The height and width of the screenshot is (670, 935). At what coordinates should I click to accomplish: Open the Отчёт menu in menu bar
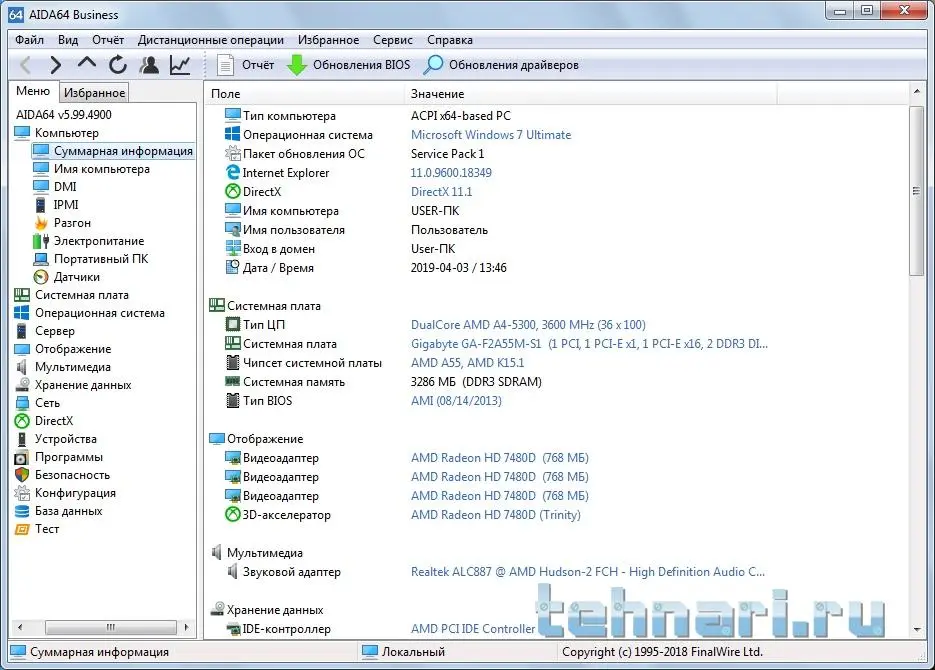(x=108, y=40)
